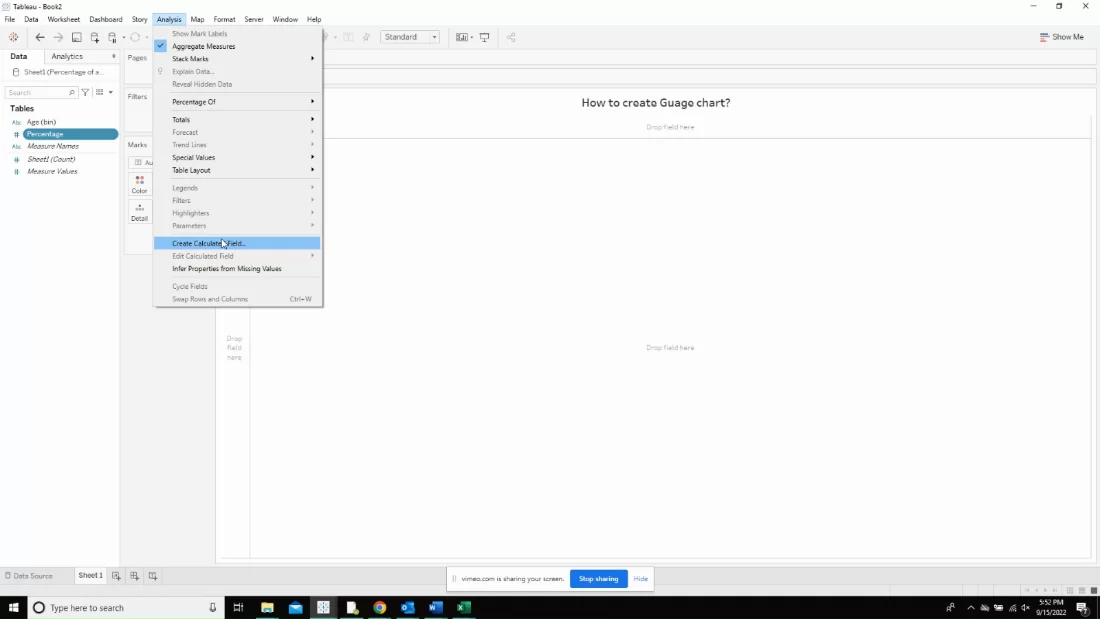Click the pin/fix axes toolbar icon
1100x619 pixels.
pyautogui.click(x=366, y=37)
